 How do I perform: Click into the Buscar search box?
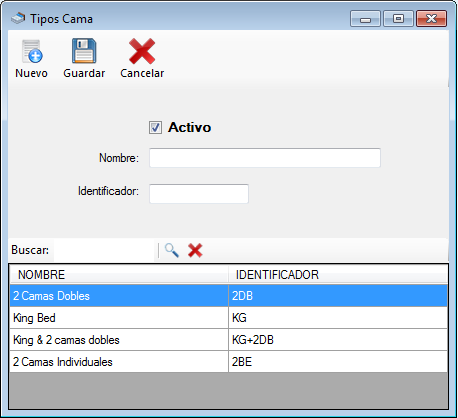click(104, 250)
